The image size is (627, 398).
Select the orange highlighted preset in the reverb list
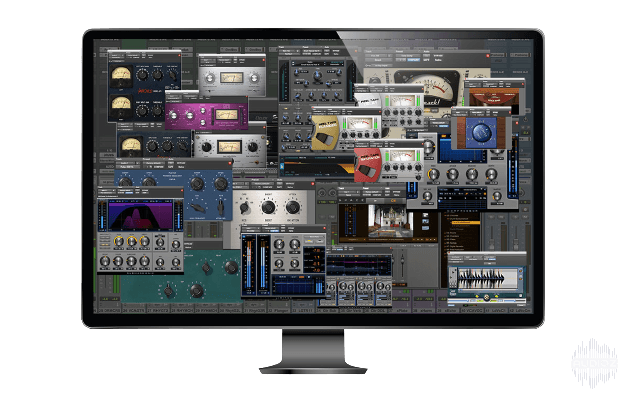[465, 222]
